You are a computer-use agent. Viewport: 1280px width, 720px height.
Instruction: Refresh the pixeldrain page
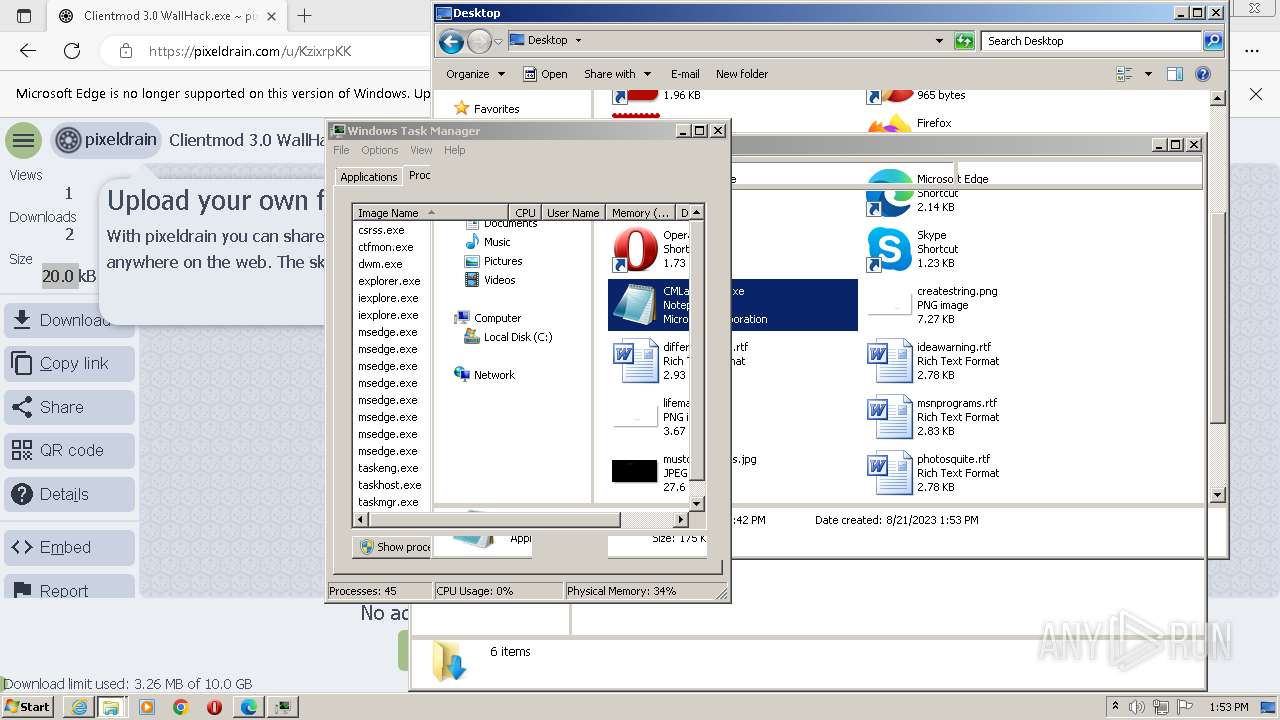[x=72, y=51]
